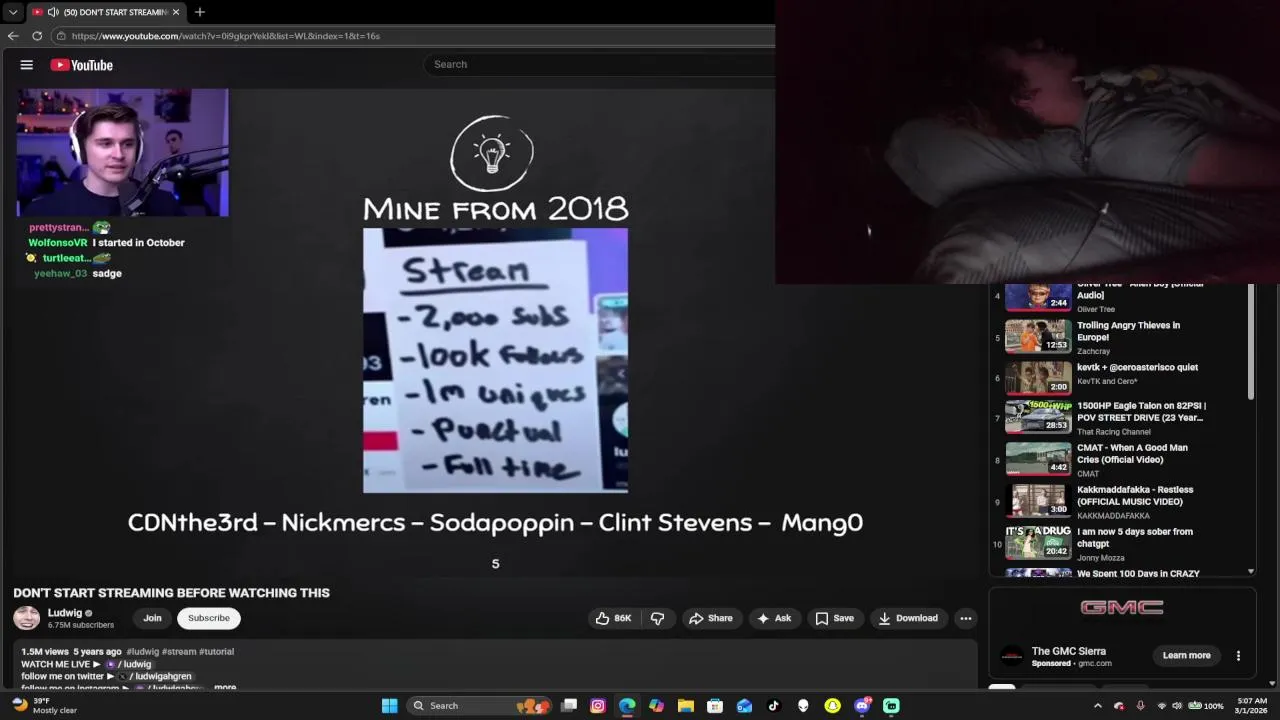Click the browser address bar URL
The width and height of the screenshot is (1280, 720).
point(226,36)
